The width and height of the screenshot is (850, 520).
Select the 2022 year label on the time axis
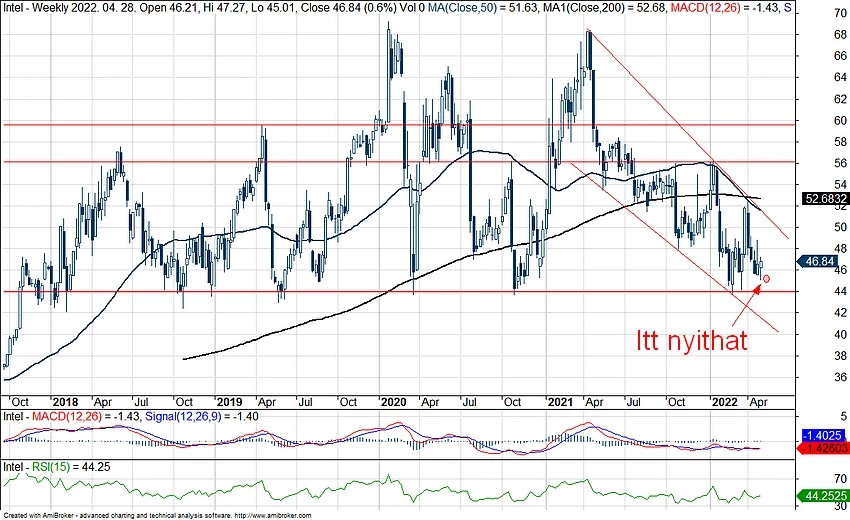point(724,402)
